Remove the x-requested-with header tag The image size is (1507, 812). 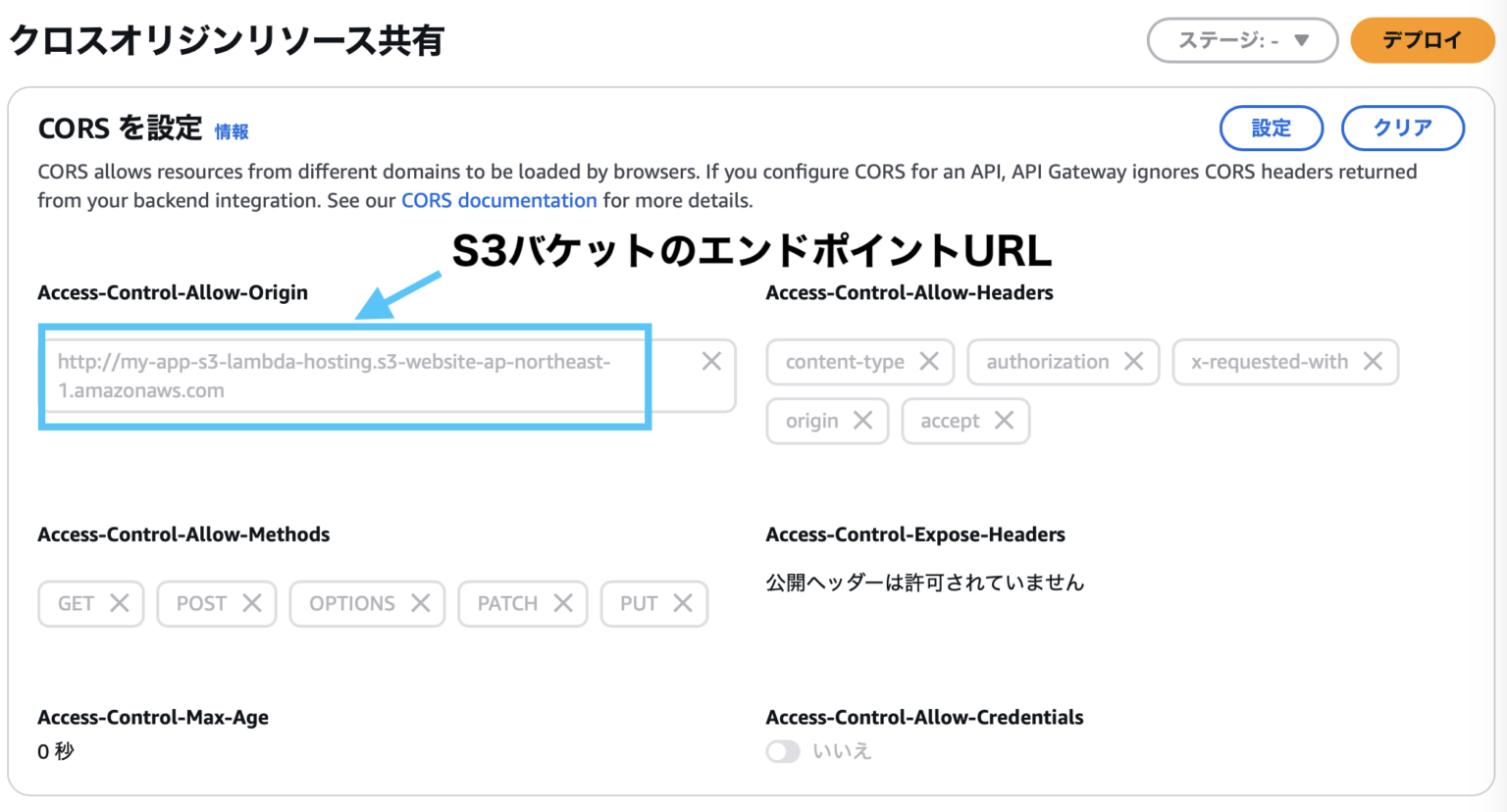click(x=1373, y=362)
